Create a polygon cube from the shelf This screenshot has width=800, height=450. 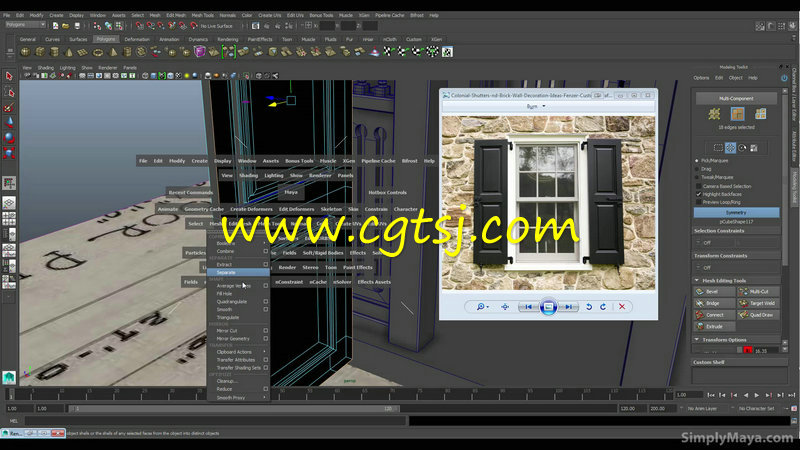40,52
